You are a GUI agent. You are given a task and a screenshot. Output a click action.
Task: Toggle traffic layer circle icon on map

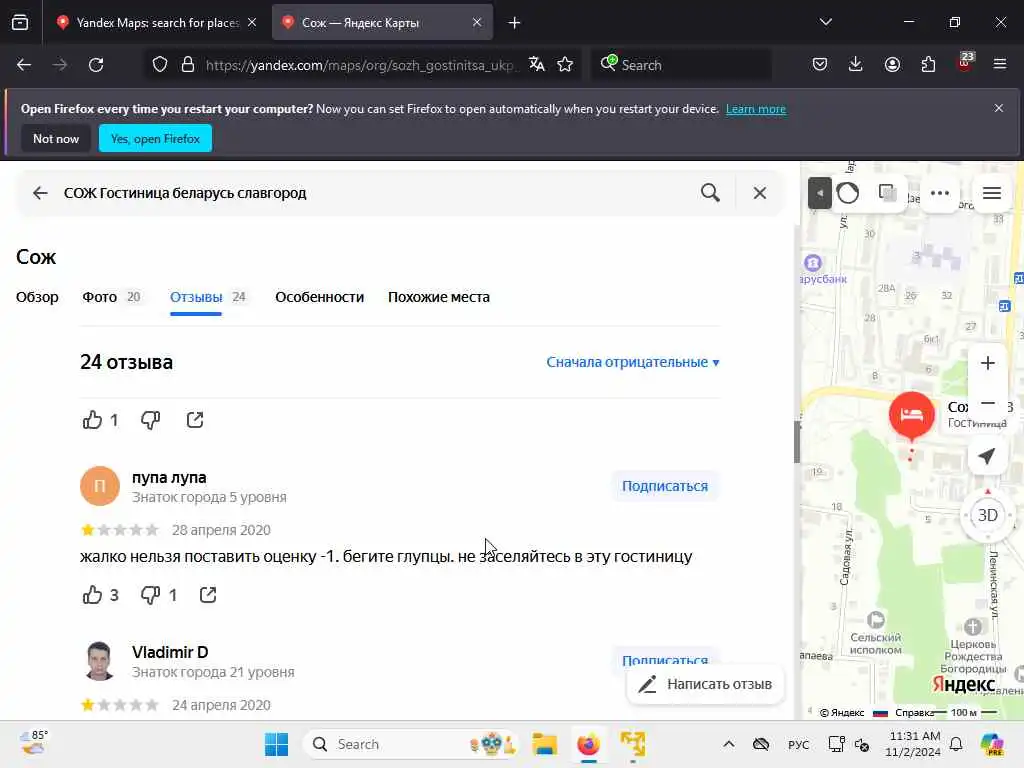tap(848, 193)
